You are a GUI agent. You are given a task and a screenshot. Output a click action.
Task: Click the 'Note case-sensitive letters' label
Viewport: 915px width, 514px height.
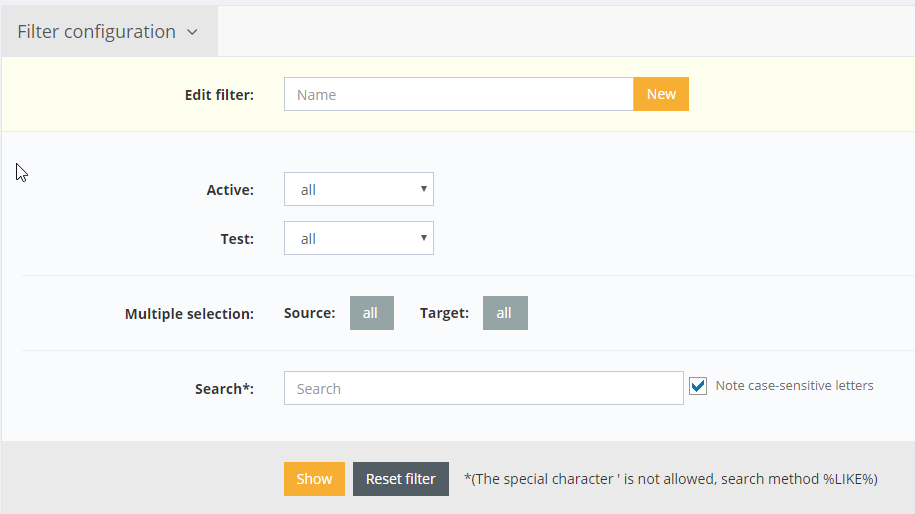[x=794, y=386]
